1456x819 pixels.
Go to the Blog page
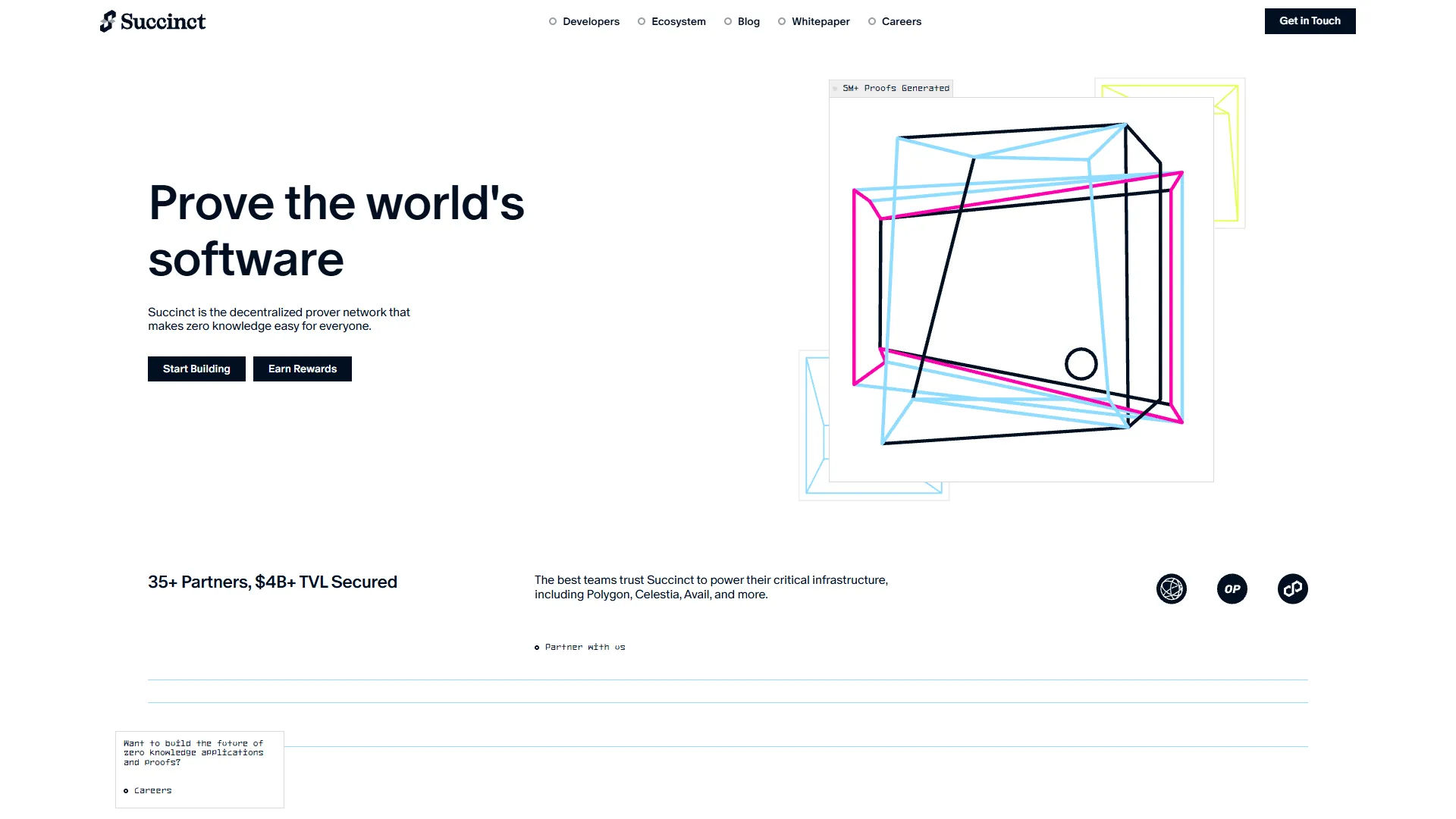coord(748,21)
